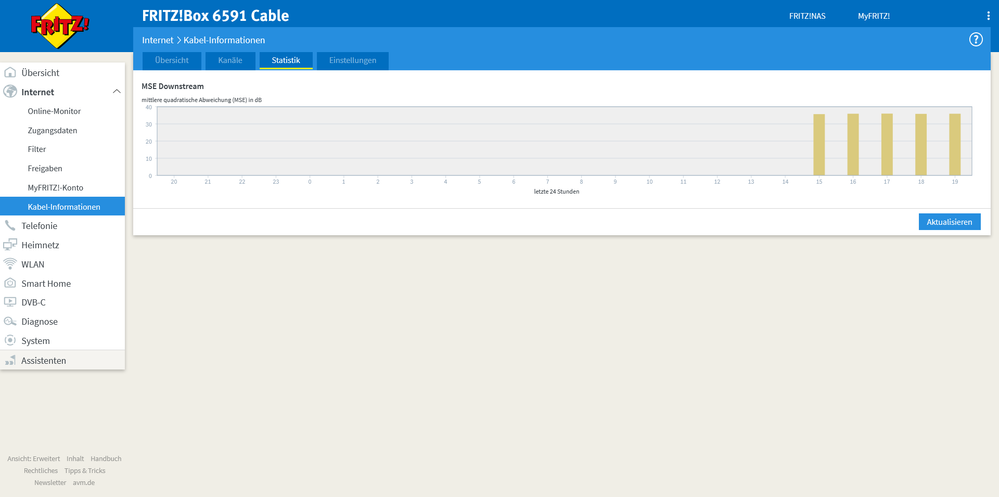The image size is (999, 497).
Task: Open Inhalt footer link
Action: pyautogui.click(x=75, y=459)
